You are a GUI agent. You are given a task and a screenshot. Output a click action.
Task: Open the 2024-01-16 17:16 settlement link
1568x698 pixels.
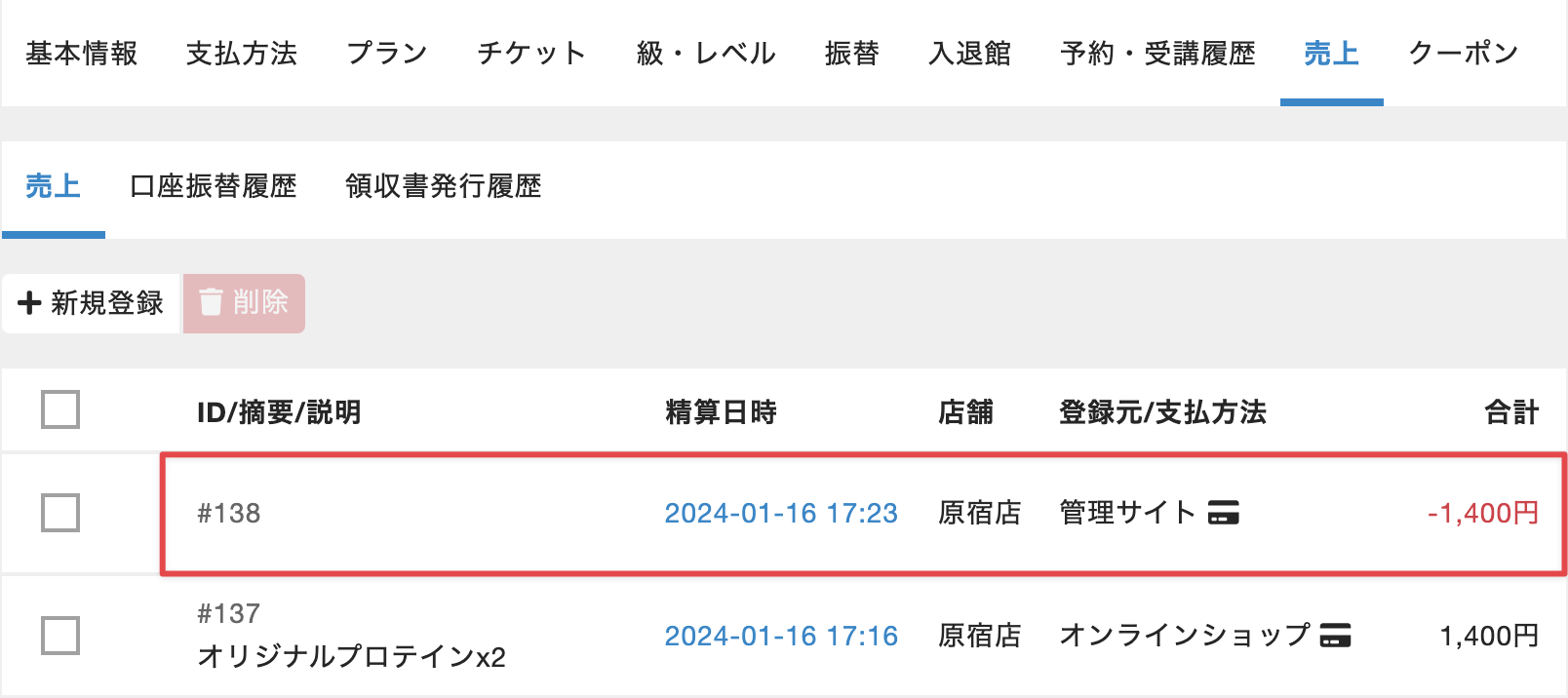[x=781, y=636]
